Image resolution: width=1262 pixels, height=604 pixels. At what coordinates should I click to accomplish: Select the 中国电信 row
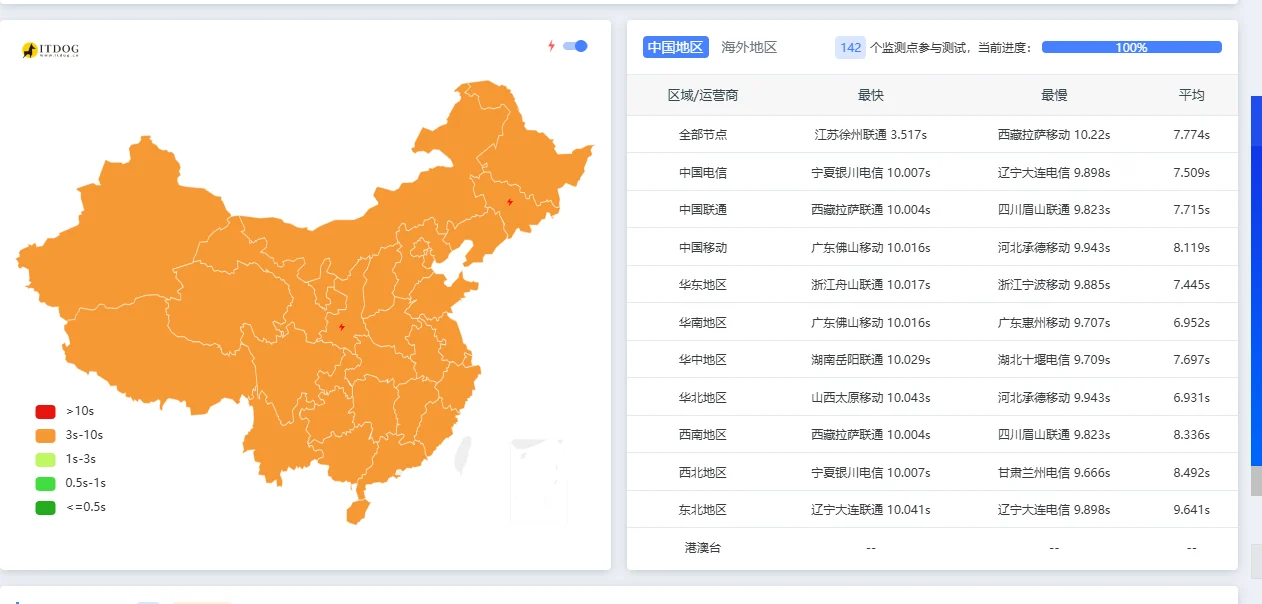[702, 172]
